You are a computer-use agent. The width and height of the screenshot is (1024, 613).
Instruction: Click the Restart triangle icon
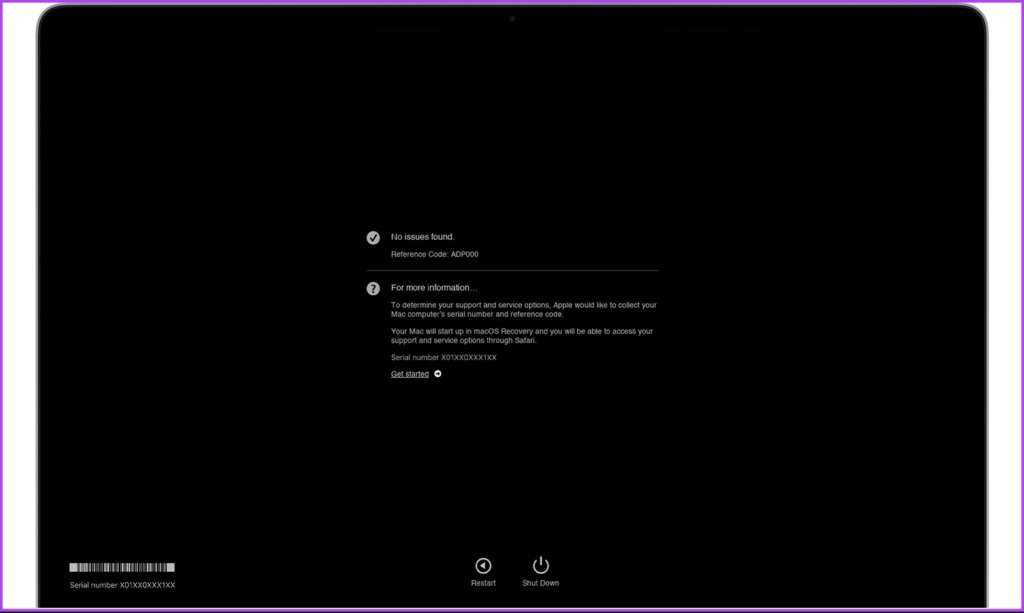(x=483, y=566)
